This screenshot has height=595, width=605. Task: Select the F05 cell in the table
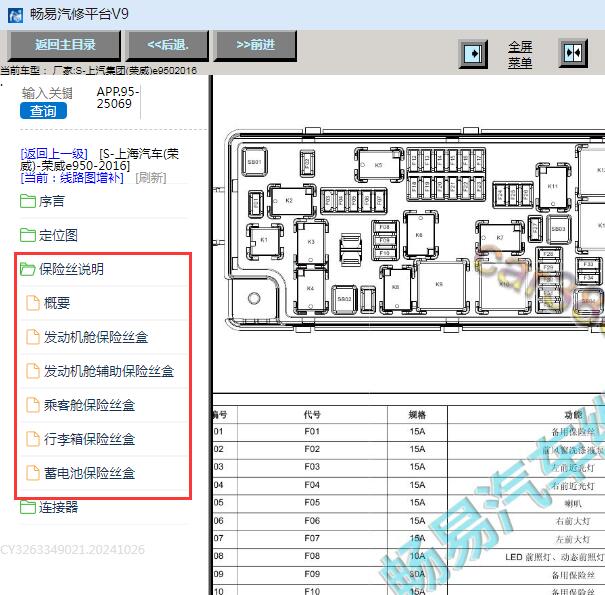(x=312, y=502)
